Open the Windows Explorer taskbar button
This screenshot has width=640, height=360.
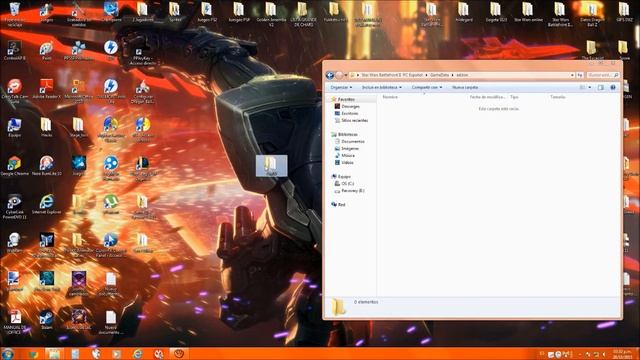click(53, 353)
